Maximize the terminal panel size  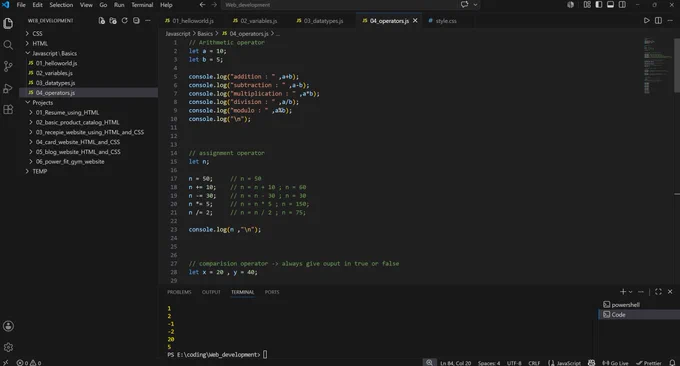(658, 292)
